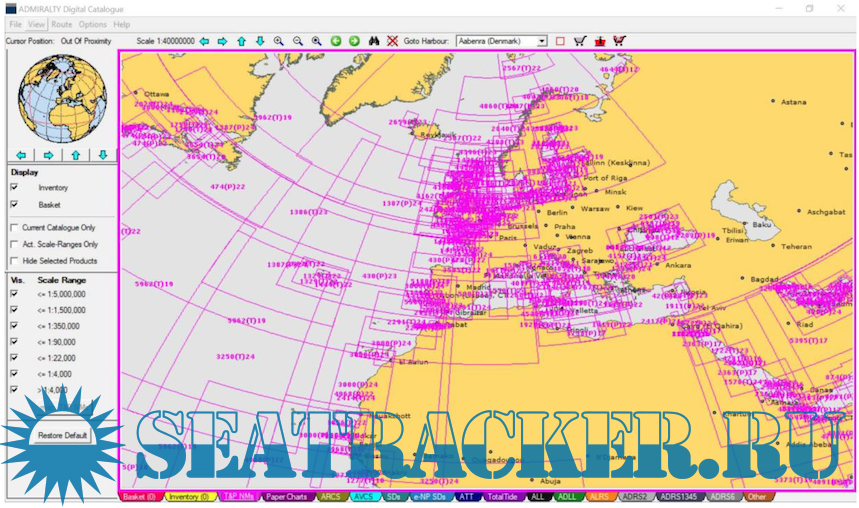This screenshot has width=859, height=508.
Task: Check Hide Selected Products option
Action: click(x=15, y=260)
